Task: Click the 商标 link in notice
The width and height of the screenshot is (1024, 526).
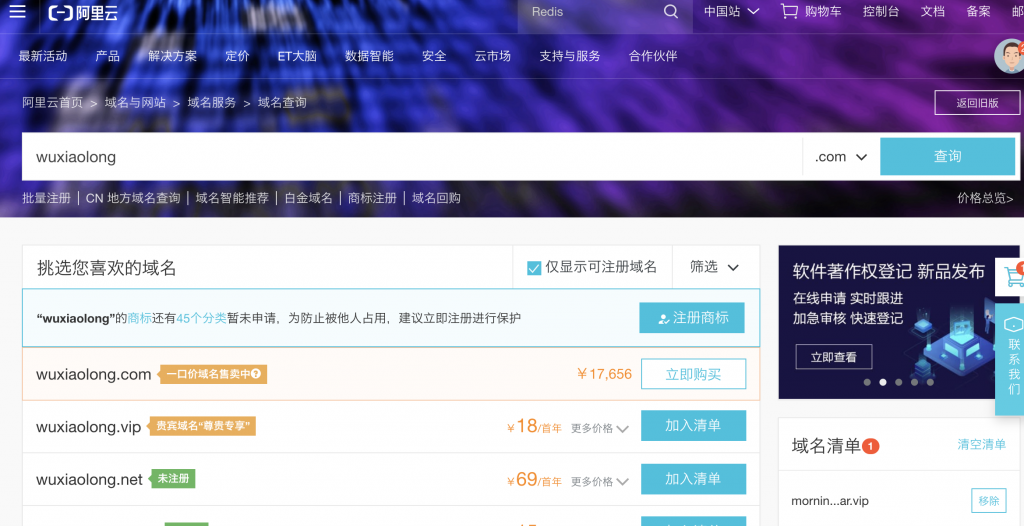Action: (x=140, y=318)
